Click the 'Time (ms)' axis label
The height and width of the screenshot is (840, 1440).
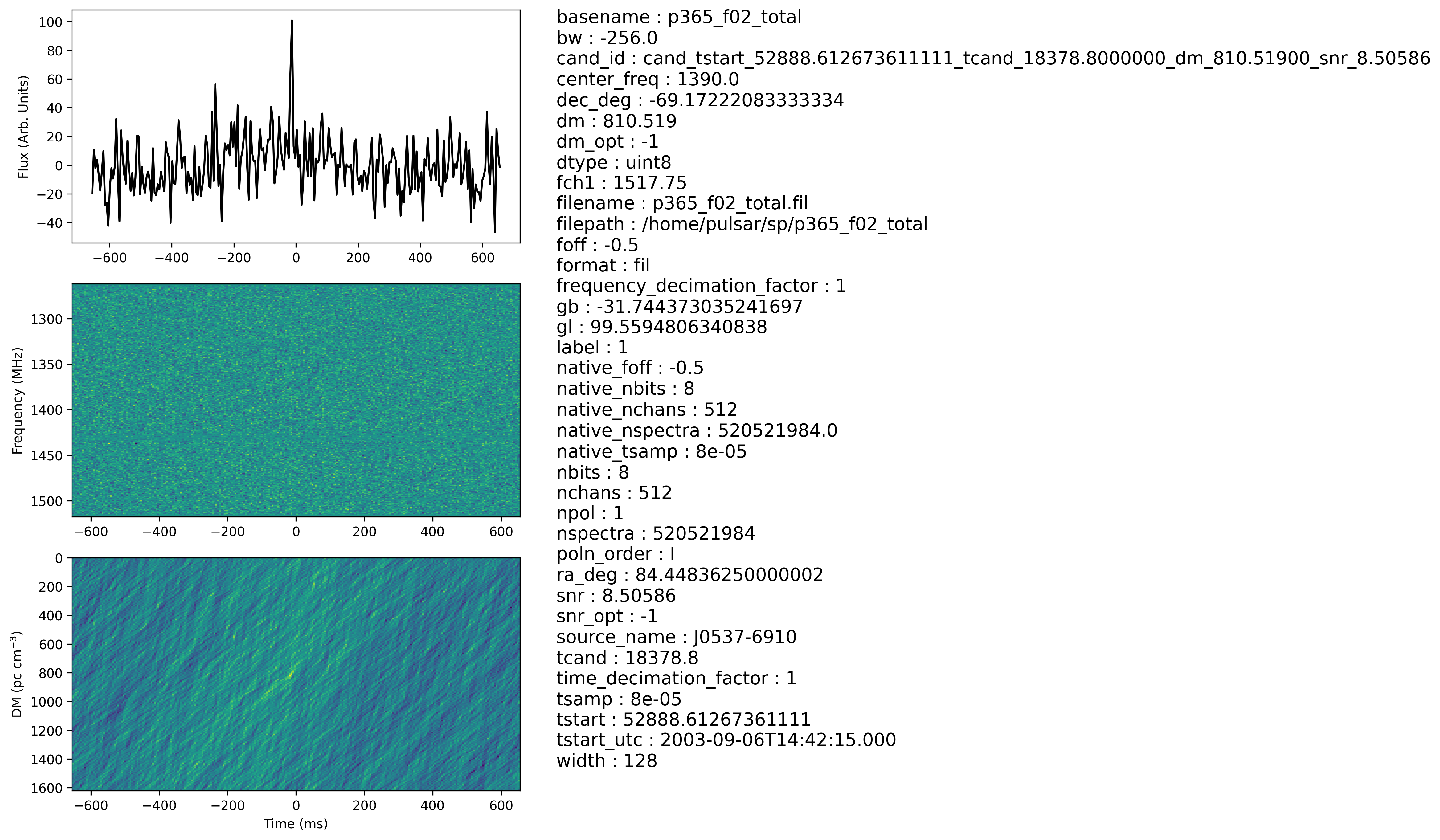(x=296, y=823)
